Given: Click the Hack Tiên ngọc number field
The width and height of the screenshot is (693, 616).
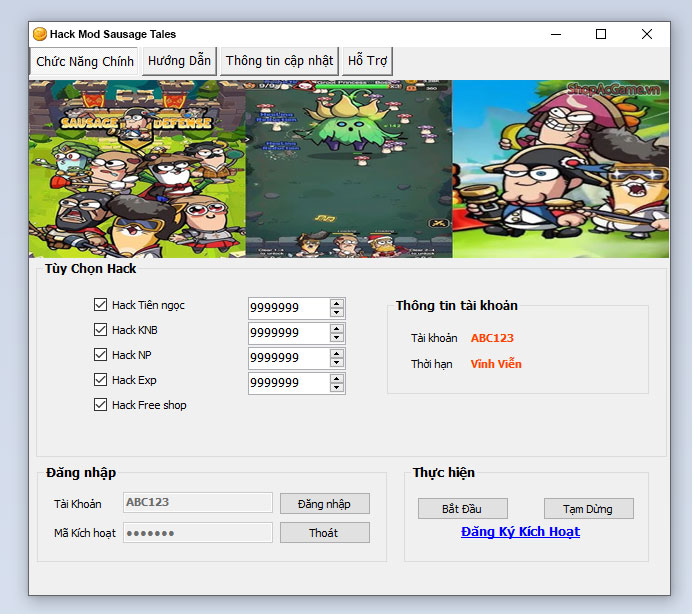Looking at the screenshot, I should pos(289,308).
